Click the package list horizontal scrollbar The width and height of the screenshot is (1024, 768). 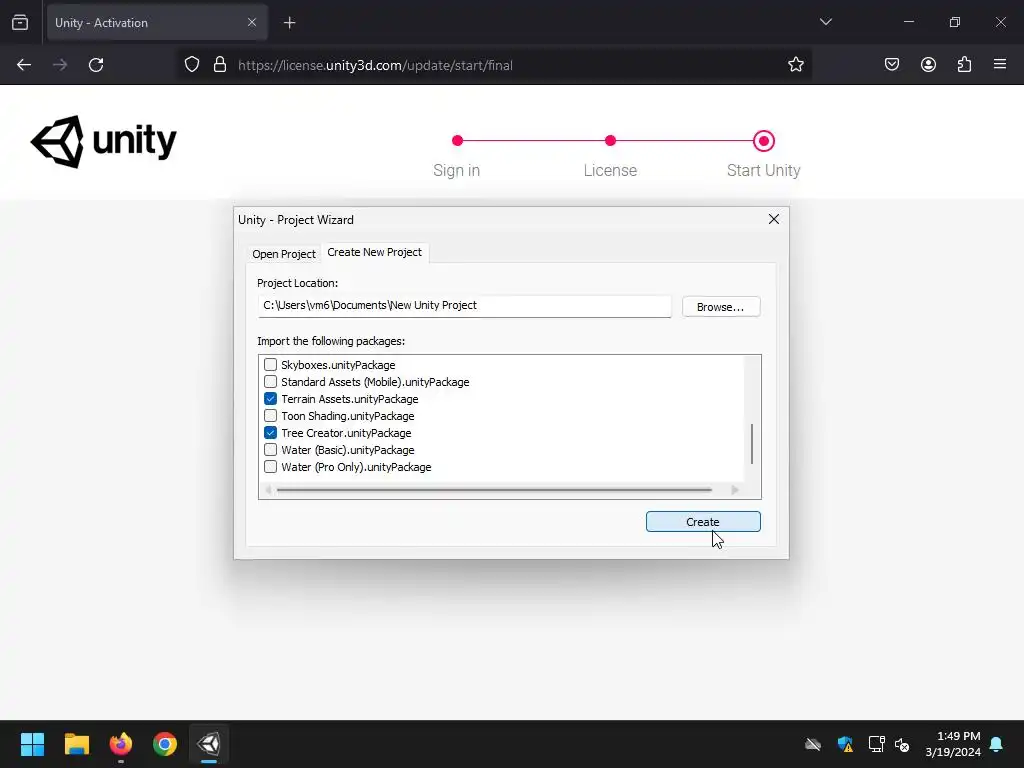[494, 489]
